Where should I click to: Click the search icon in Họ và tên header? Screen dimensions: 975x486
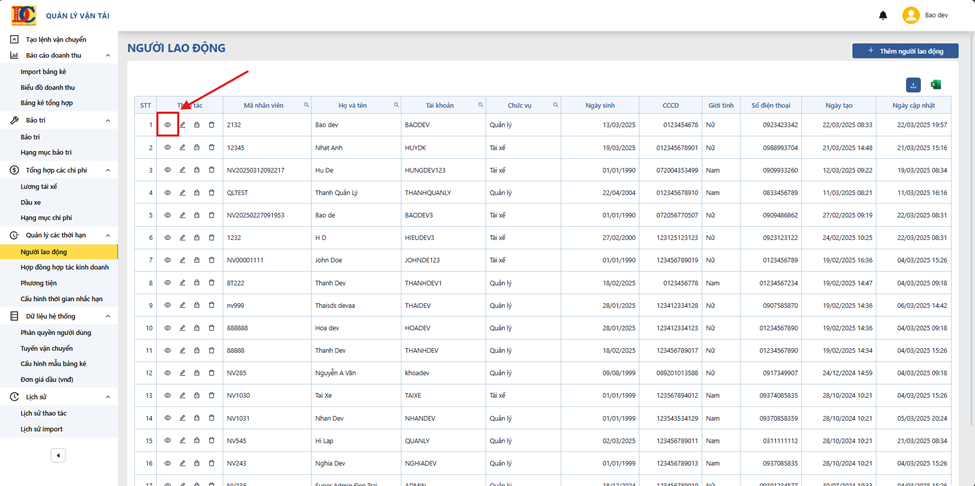(x=395, y=105)
